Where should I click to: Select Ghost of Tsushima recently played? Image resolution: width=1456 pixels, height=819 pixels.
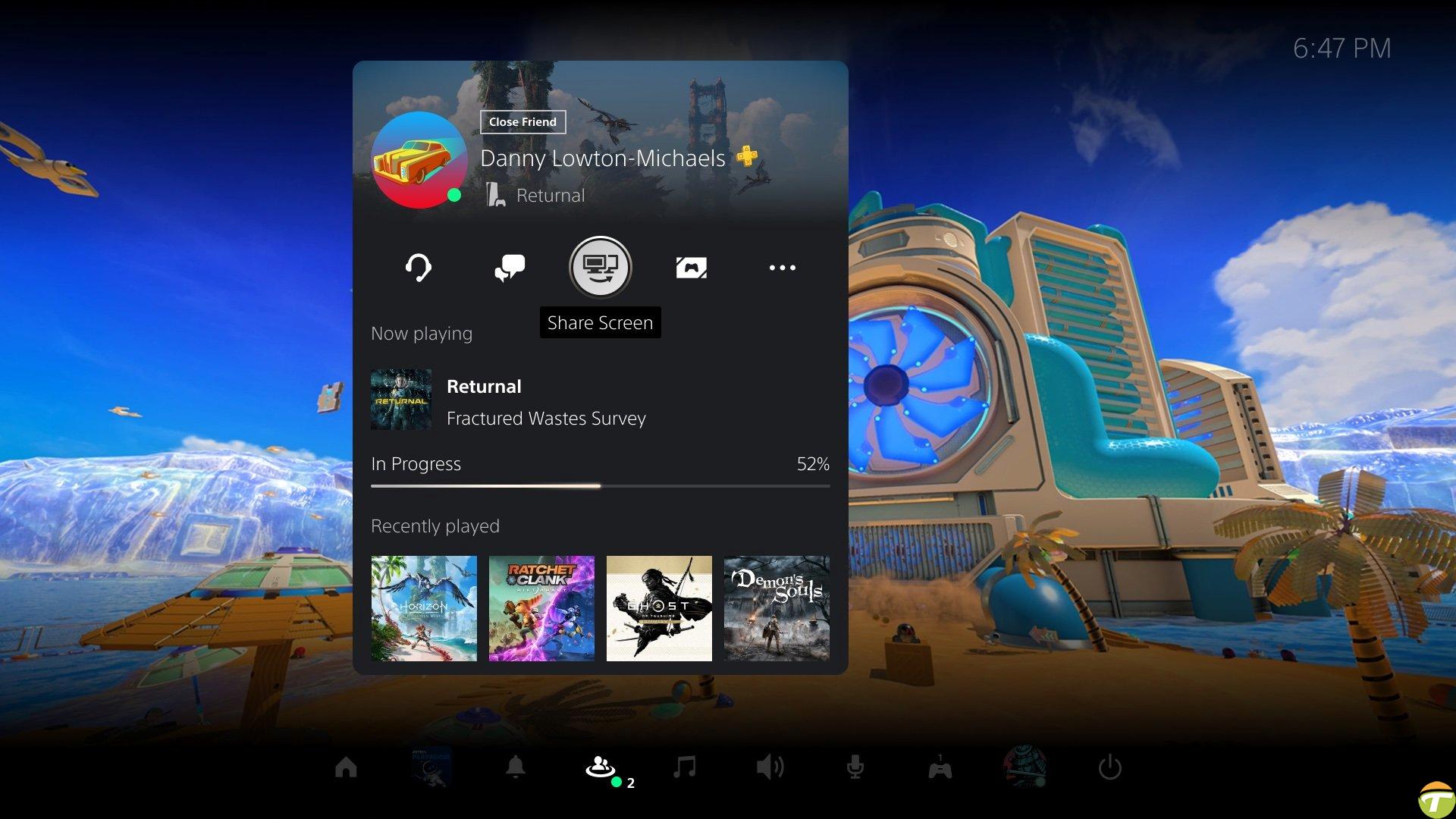pos(659,608)
